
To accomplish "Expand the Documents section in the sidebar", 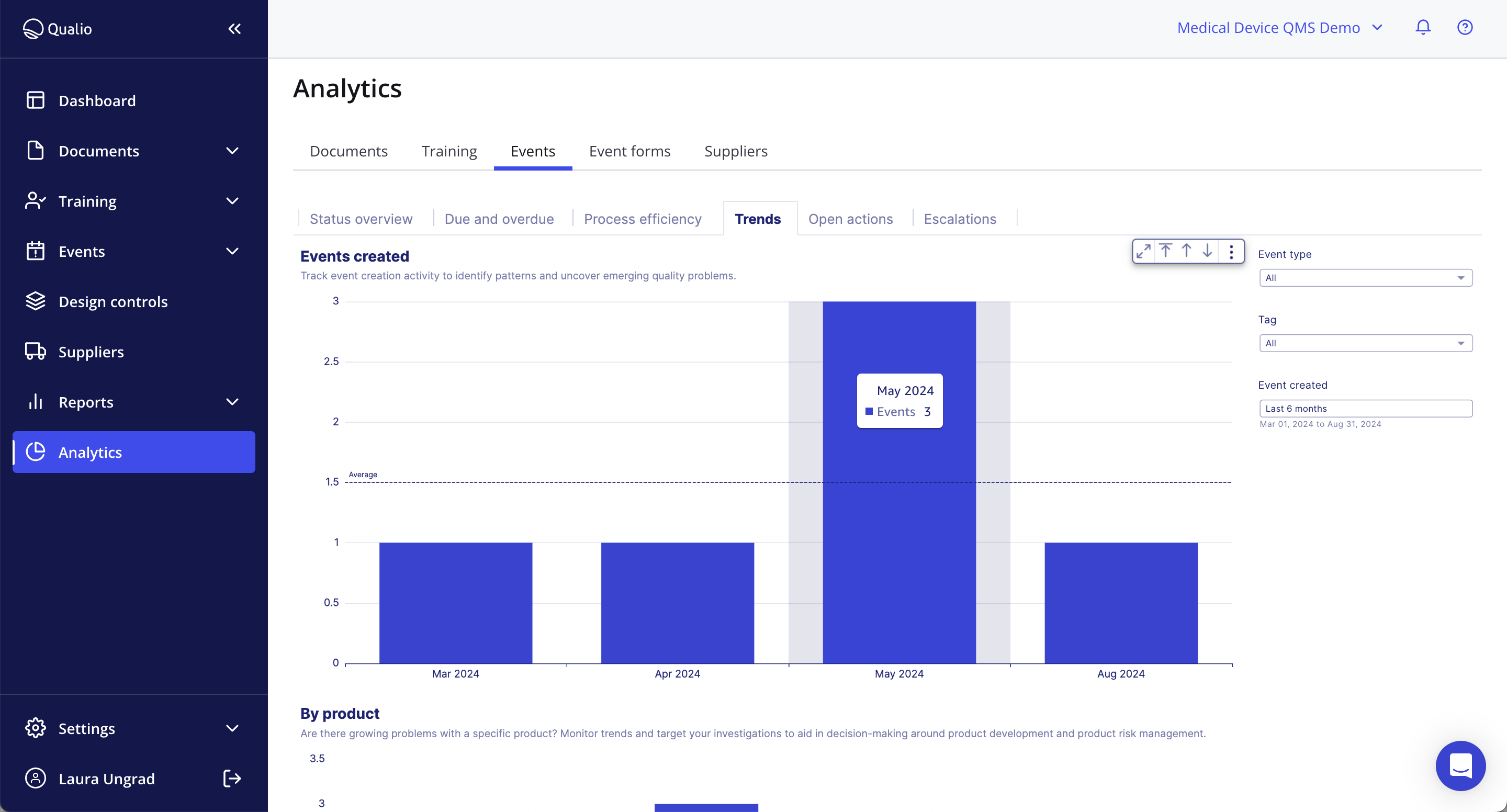I will (232, 150).
